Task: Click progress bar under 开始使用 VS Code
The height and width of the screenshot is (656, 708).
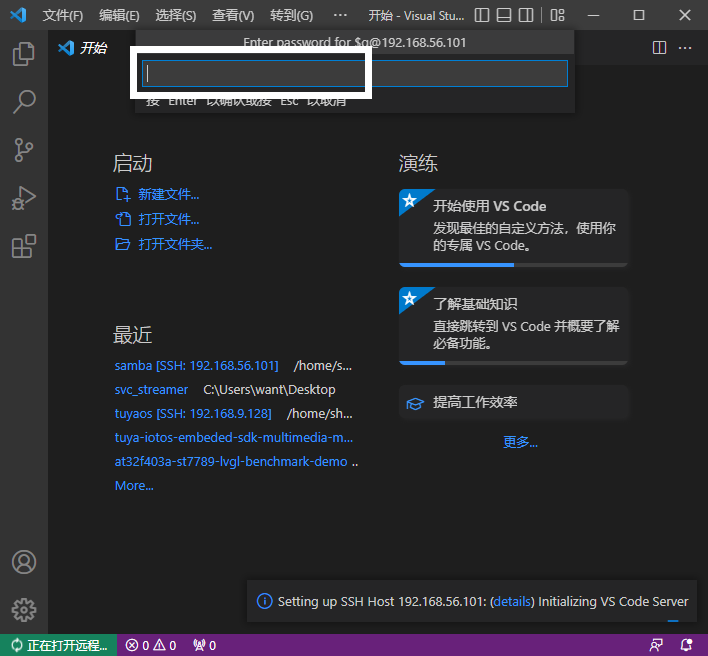Action: 513,265
